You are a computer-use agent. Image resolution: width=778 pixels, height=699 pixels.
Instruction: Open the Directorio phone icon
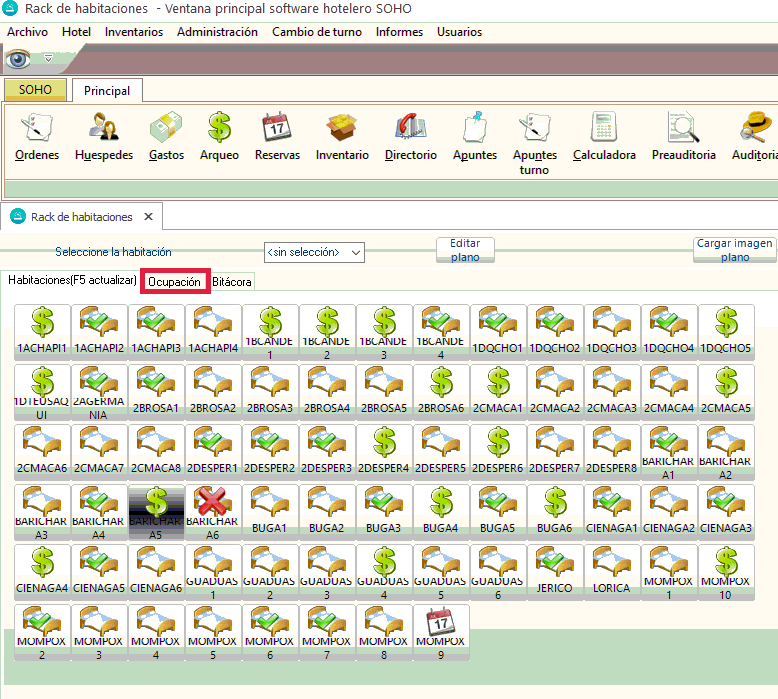click(x=410, y=128)
